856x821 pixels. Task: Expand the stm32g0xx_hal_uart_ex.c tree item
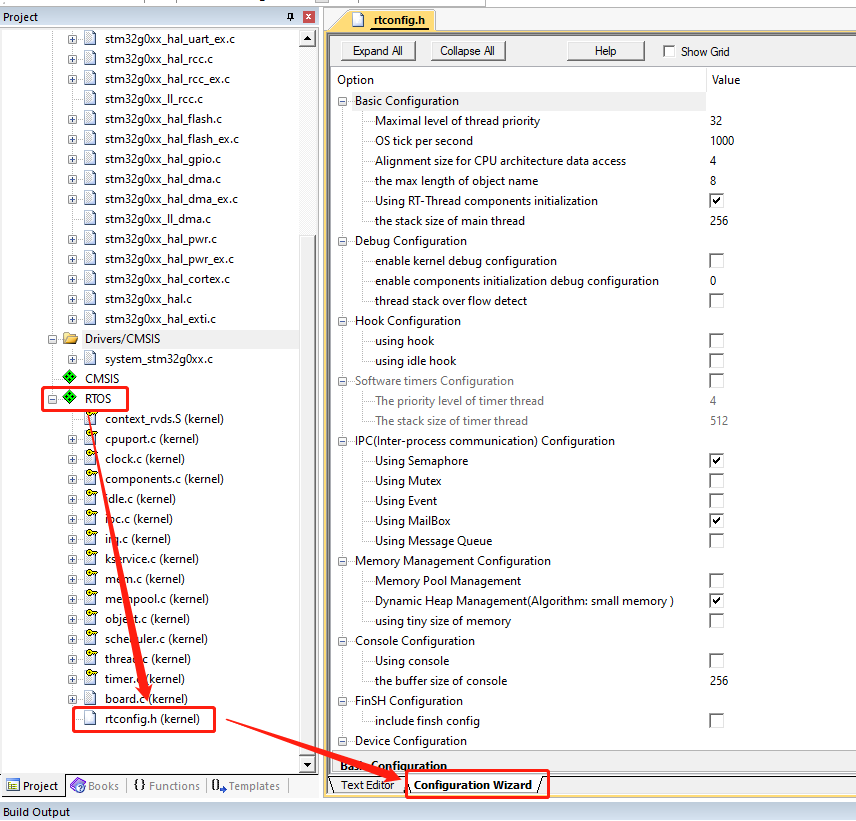(x=70, y=38)
